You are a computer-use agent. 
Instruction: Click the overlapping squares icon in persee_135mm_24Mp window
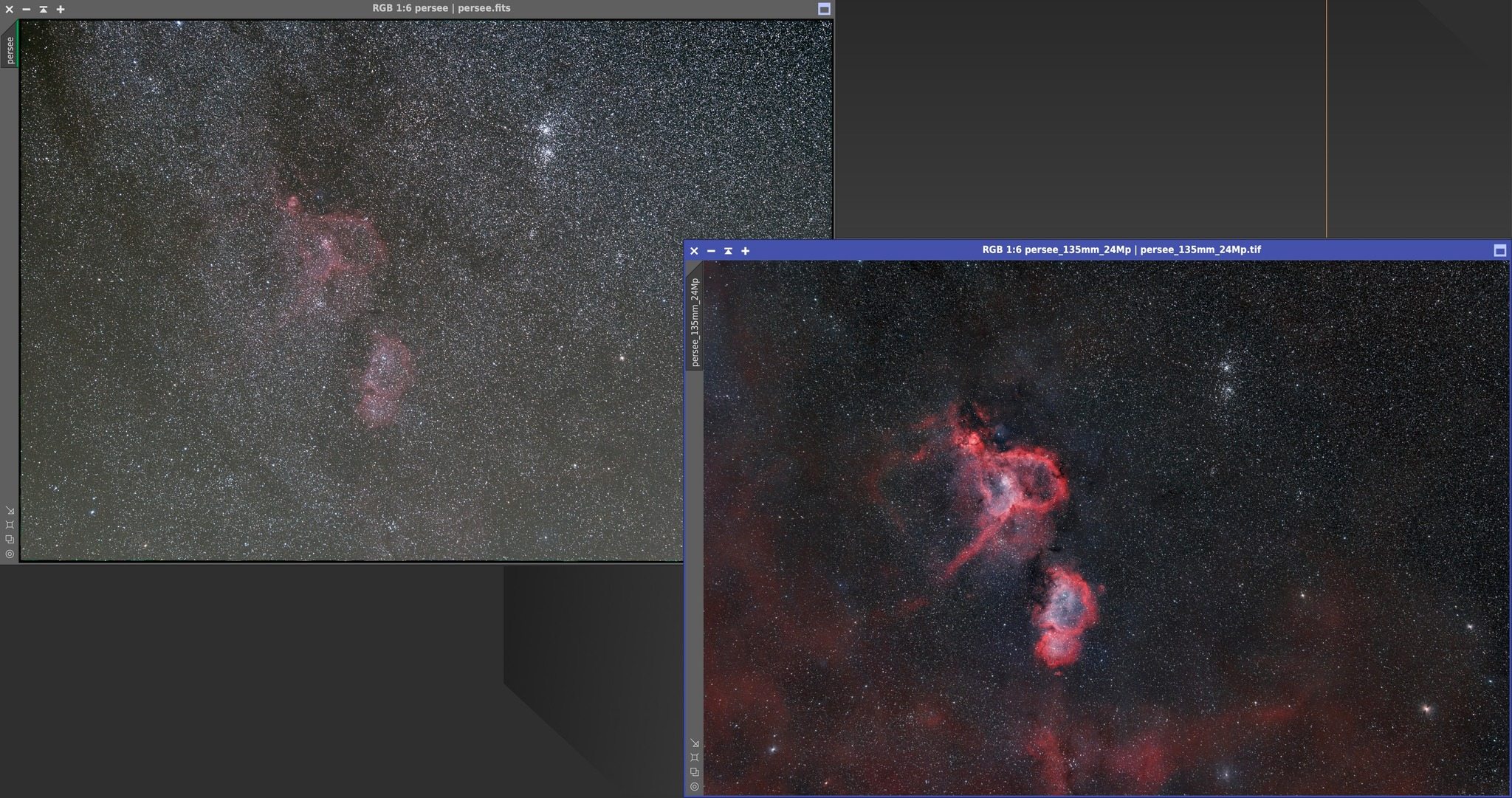(695, 772)
